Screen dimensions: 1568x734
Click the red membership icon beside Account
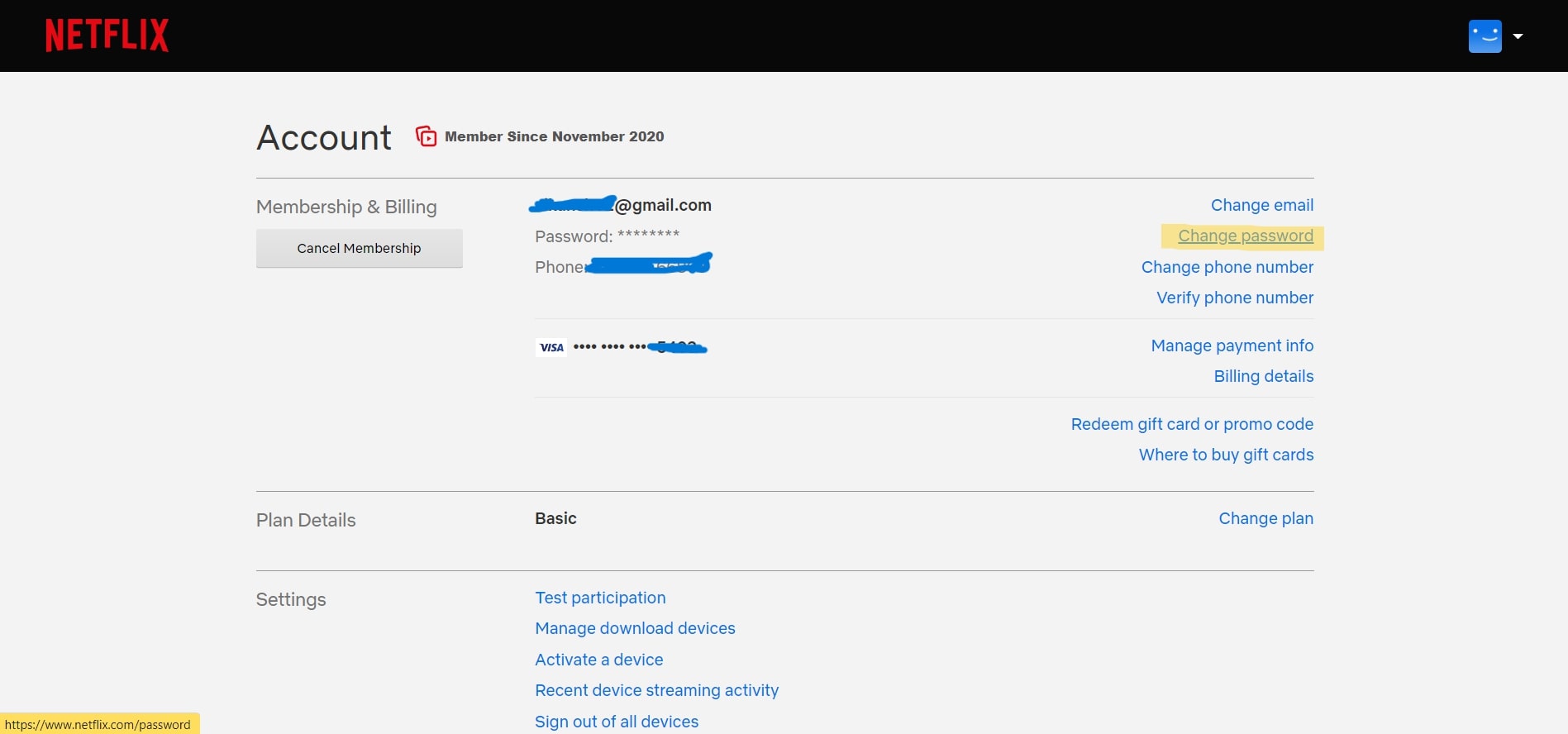click(426, 136)
